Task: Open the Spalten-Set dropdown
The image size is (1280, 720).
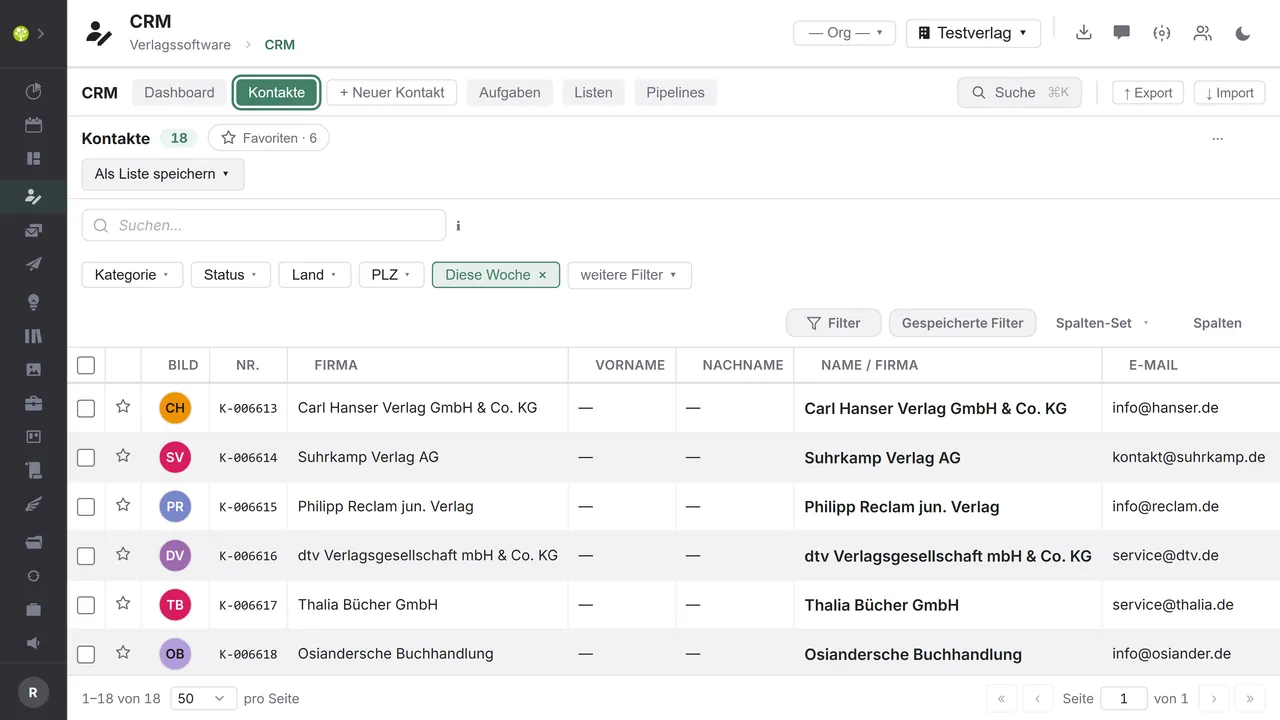Action: click(1102, 323)
